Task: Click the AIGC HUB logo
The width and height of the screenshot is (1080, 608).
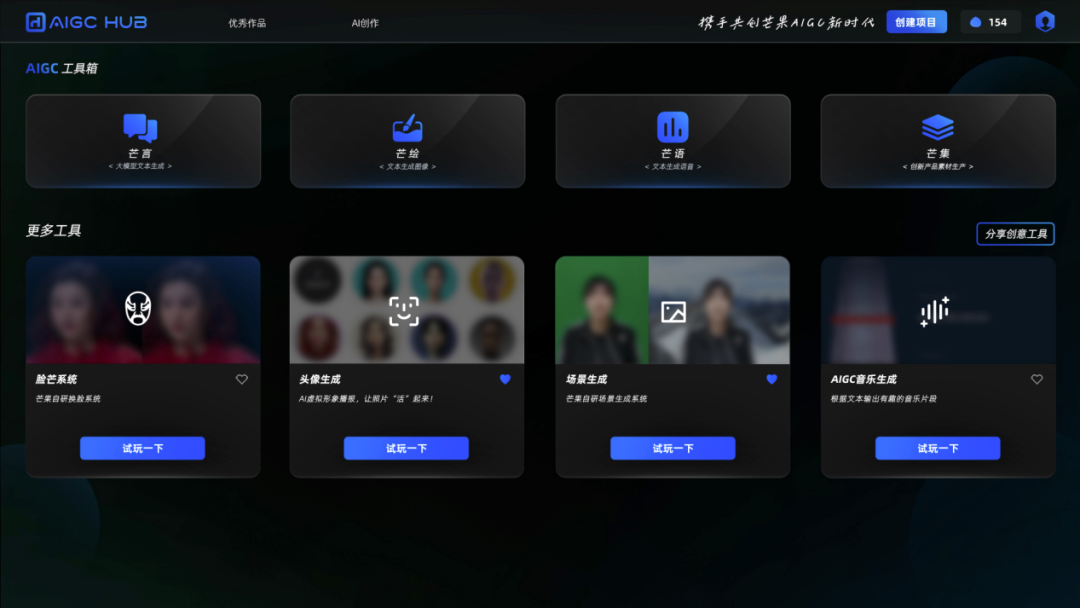Action: (86, 22)
